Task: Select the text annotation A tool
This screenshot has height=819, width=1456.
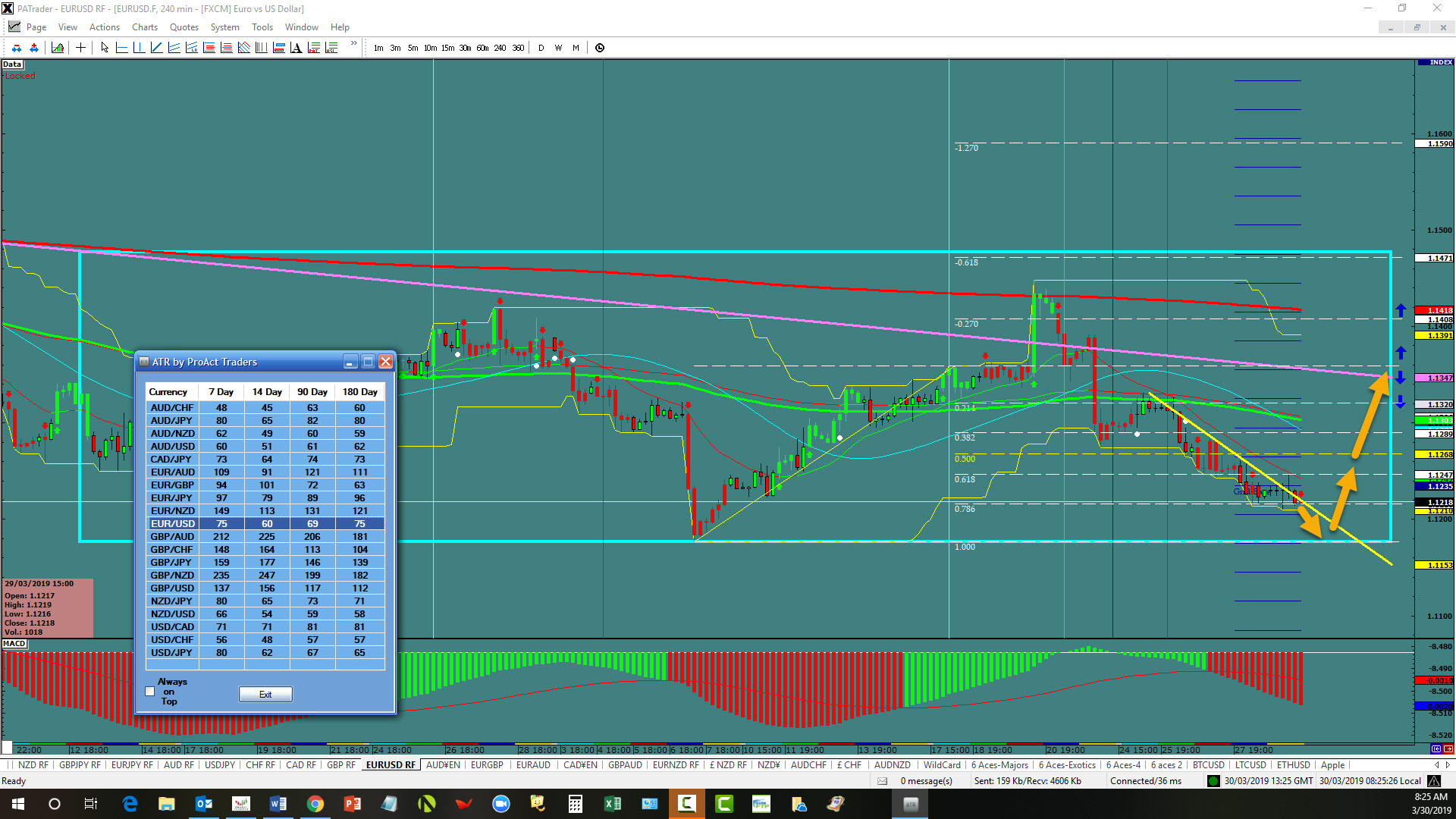Action: (x=296, y=48)
